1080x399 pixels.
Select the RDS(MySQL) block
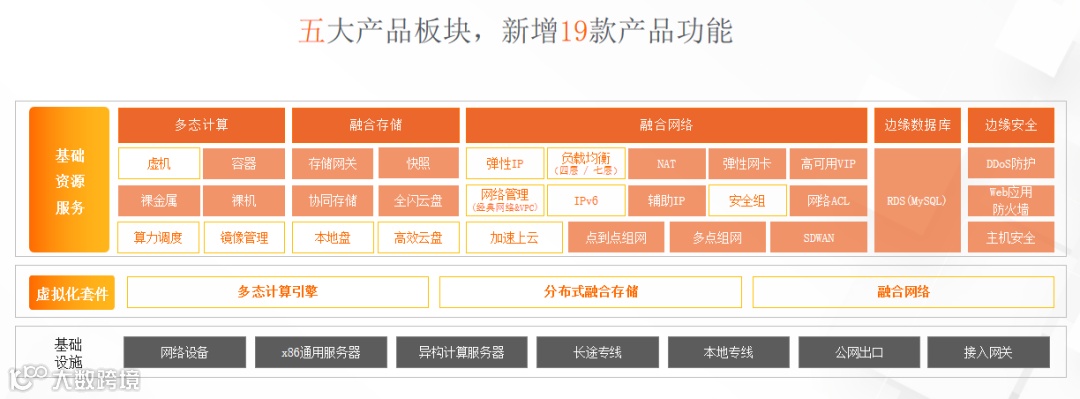coord(917,201)
